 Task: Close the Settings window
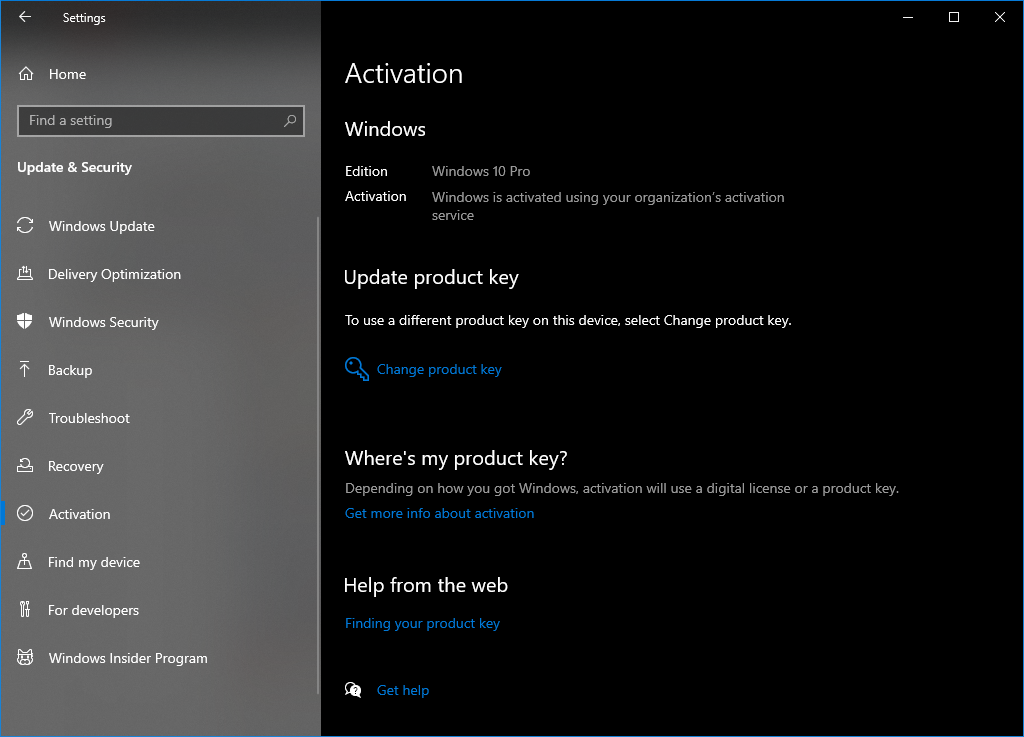999,18
